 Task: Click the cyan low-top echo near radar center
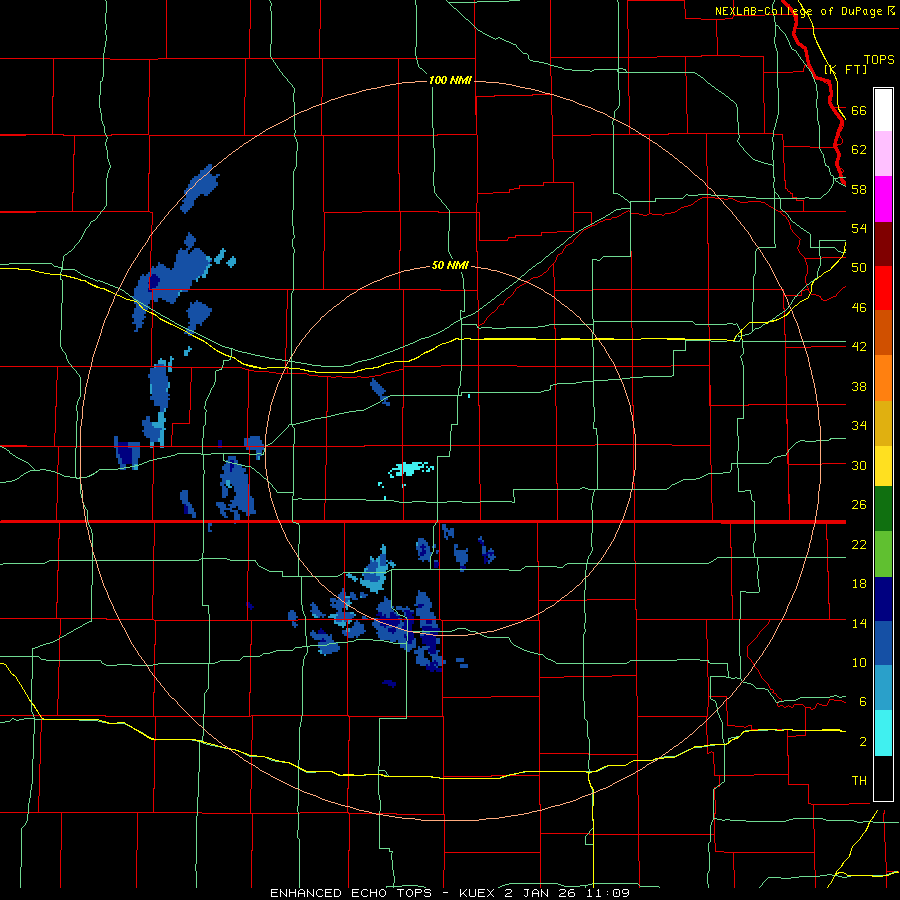point(411,470)
